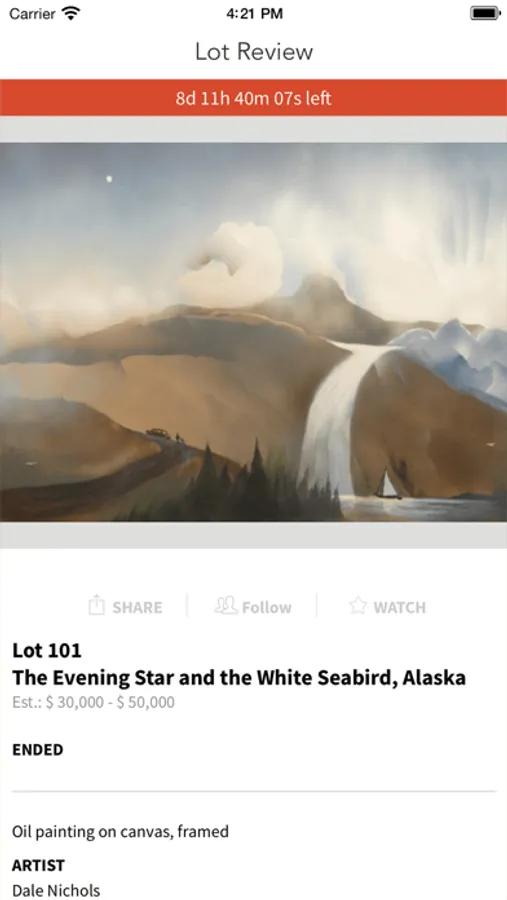This screenshot has height=900, width=507.
Task: Tap the Evening Star and White Seabird title
Action: coord(239,678)
